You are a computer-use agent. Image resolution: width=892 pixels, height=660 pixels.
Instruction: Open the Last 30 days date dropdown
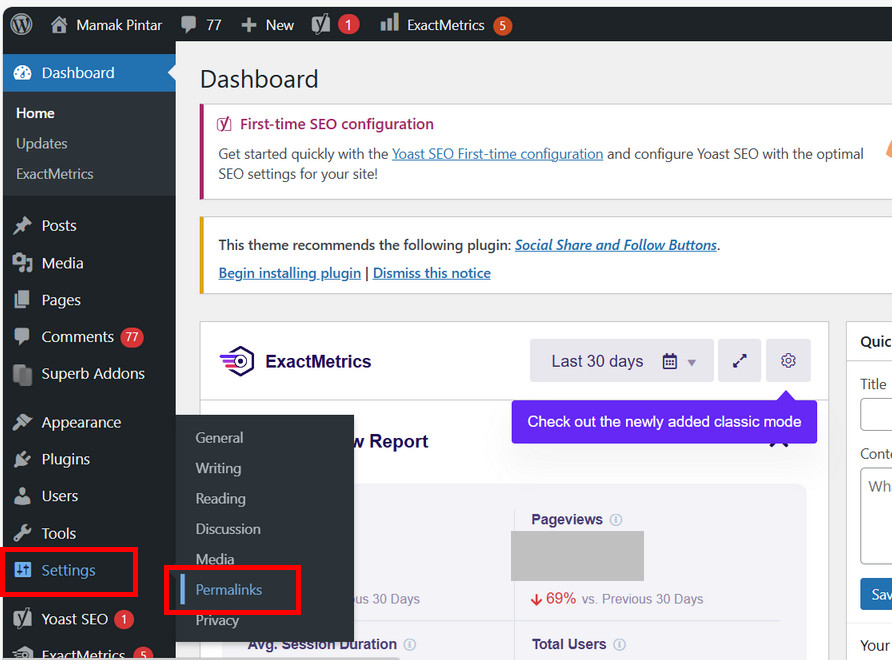(622, 361)
